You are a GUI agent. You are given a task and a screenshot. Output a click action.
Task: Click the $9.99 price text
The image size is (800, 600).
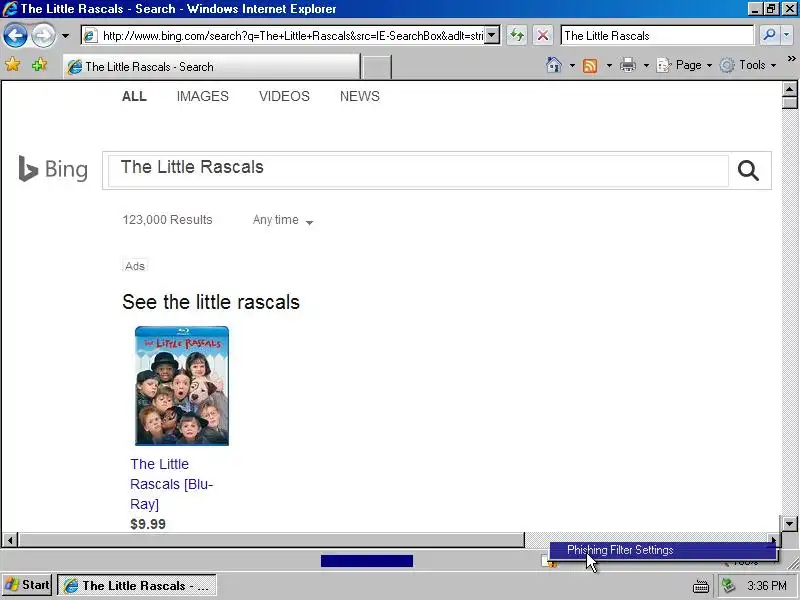148,524
